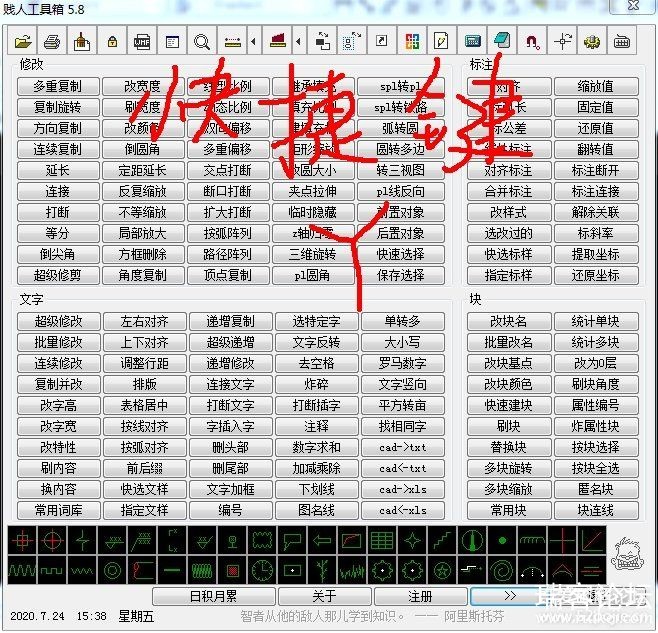Click the 局部放大 button

(x=143, y=233)
